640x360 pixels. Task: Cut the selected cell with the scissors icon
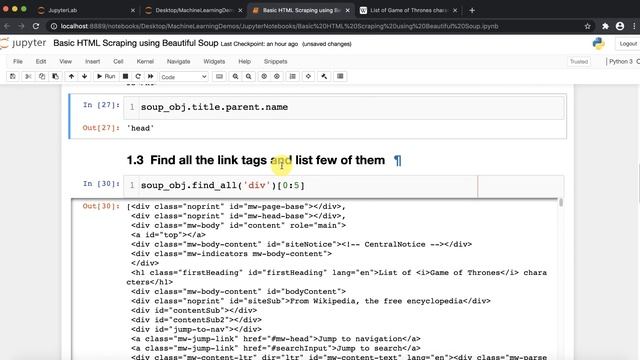(28, 76)
